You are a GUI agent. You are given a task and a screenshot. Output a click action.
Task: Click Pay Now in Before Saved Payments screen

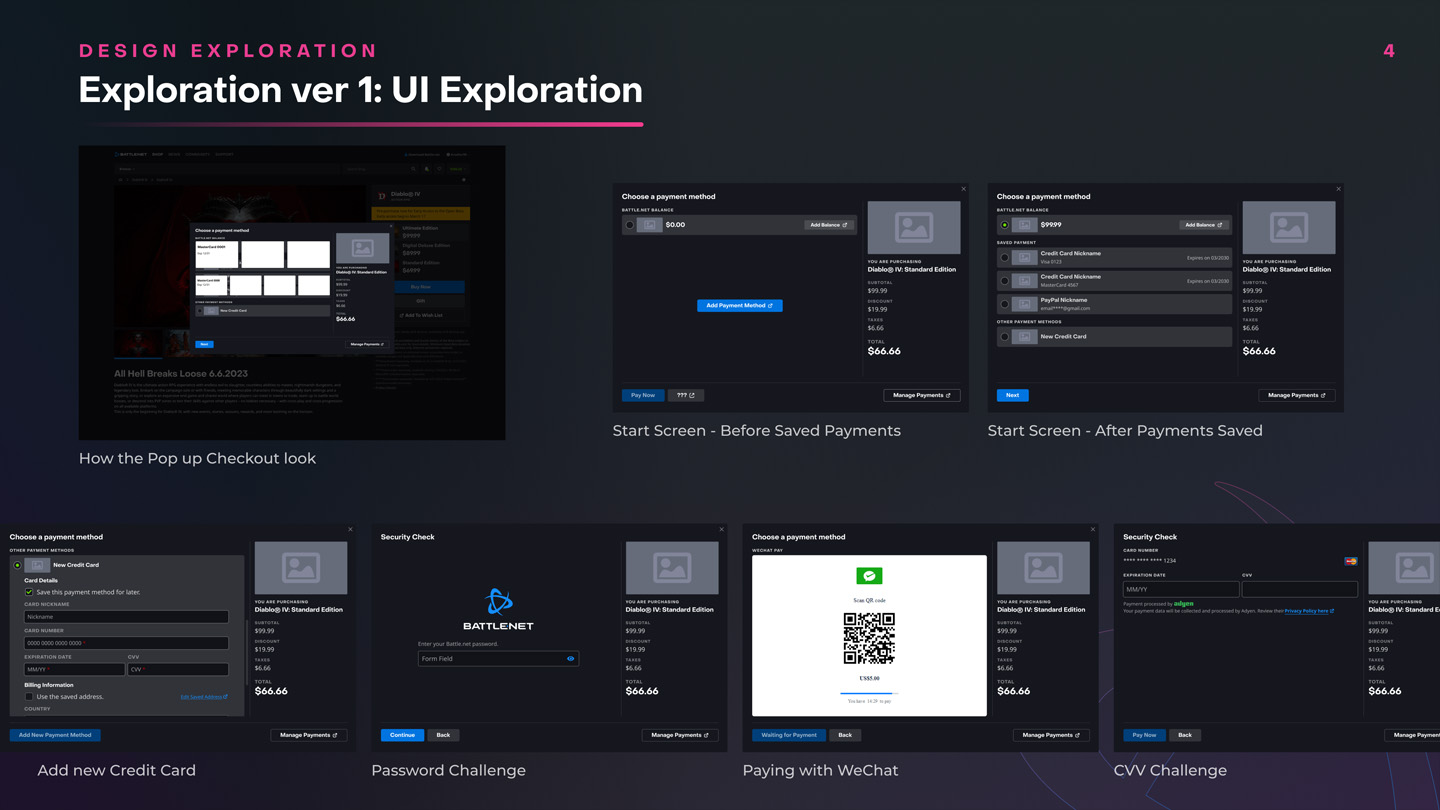coord(643,395)
